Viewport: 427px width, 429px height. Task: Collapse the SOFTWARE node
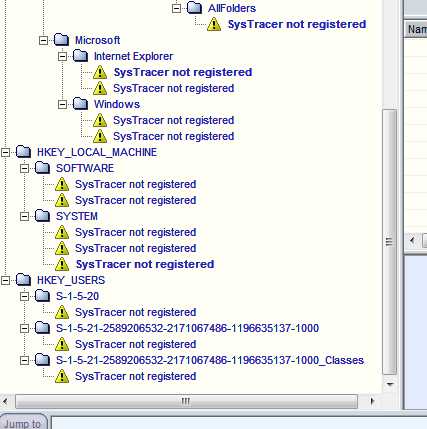(x=24, y=168)
